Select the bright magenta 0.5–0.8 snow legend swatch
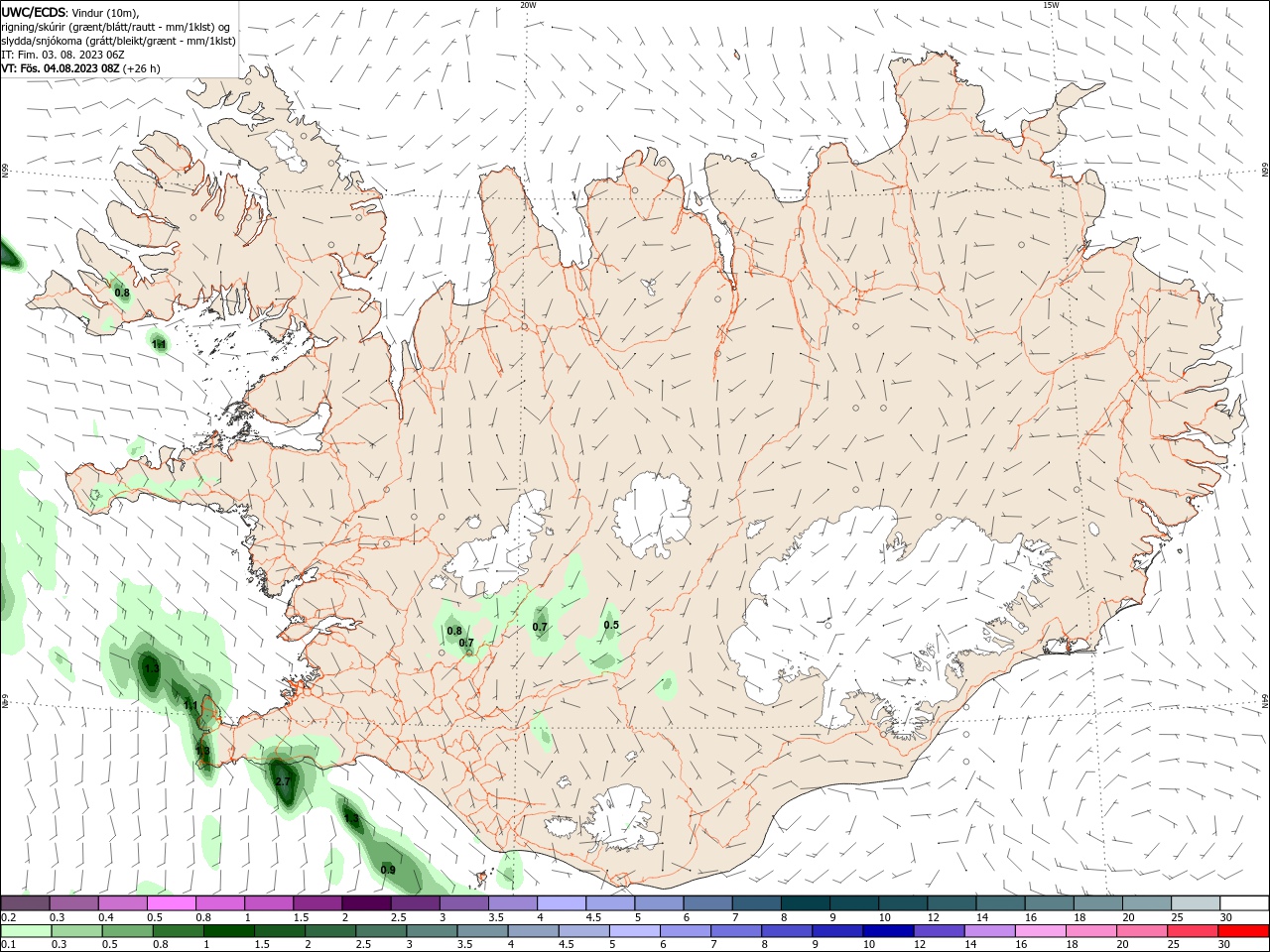The height and width of the screenshot is (952, 1270). coord(171,903)
